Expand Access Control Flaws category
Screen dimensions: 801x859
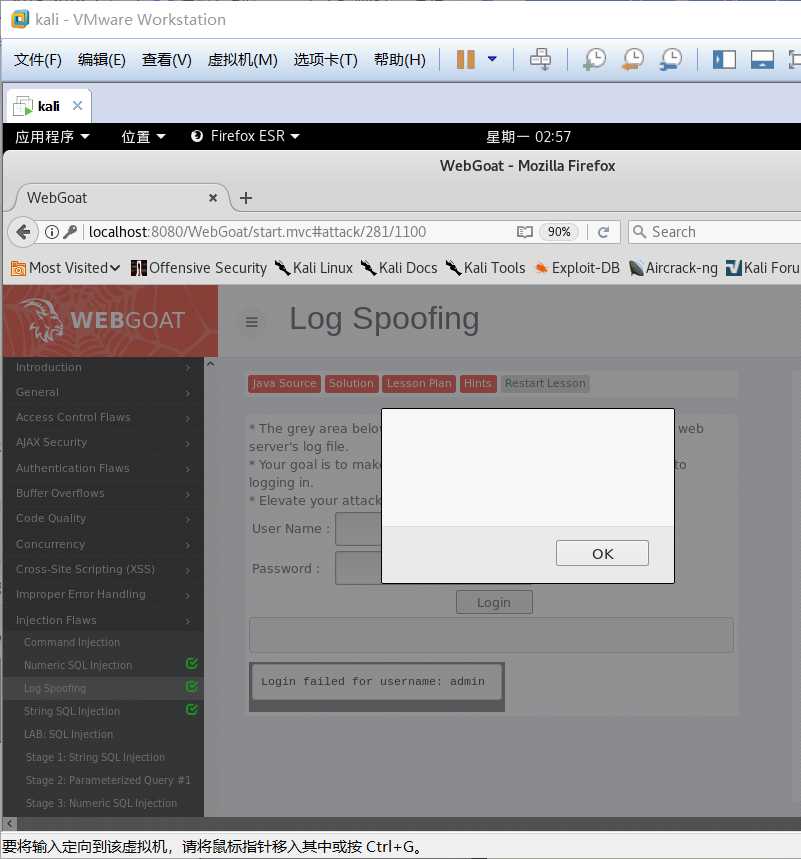[103, 417]
